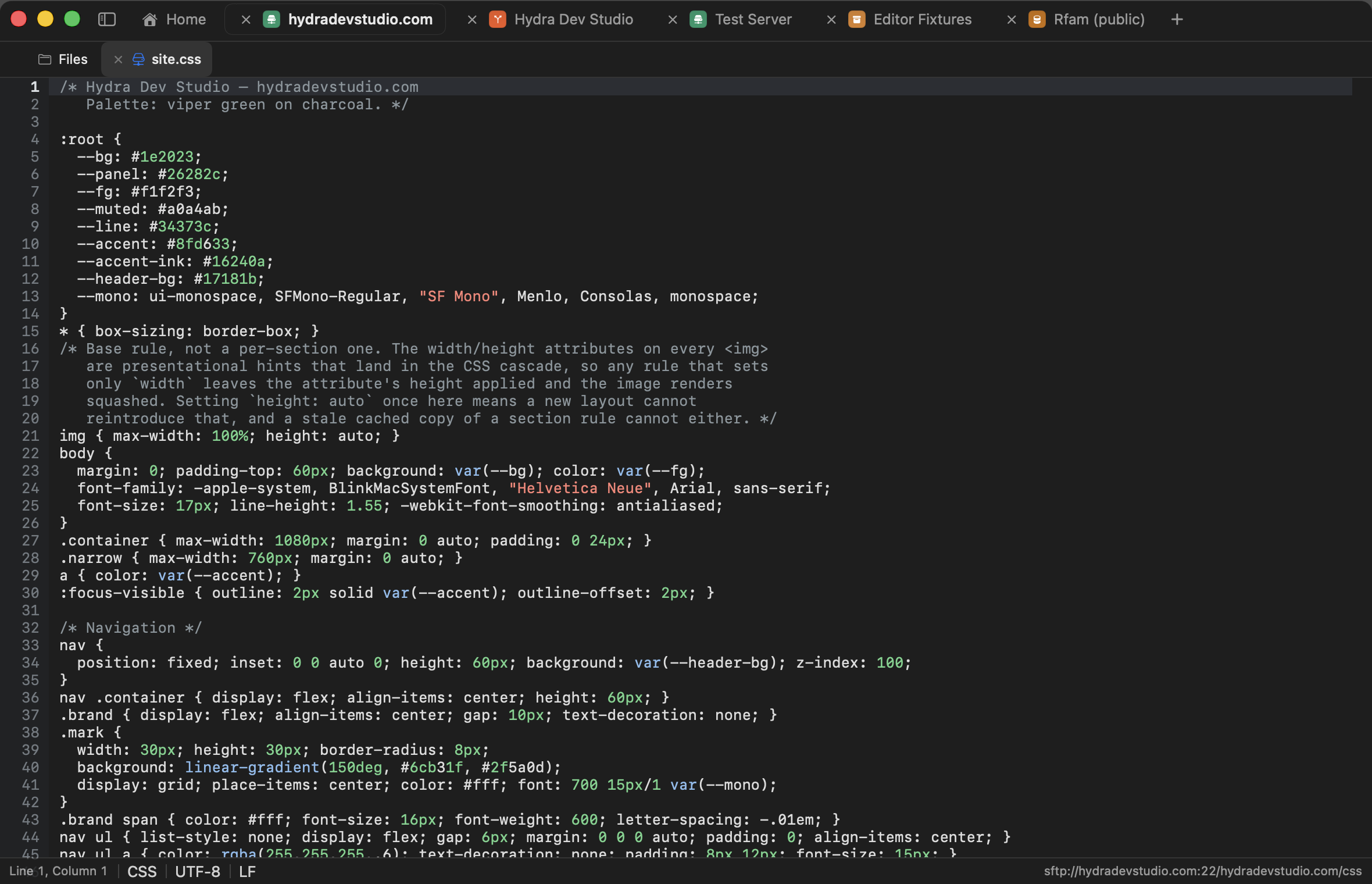Click the orange git icon on Hydra Dev Studio tab
The width and height of the screenshot is (1372, 884).
497,19
